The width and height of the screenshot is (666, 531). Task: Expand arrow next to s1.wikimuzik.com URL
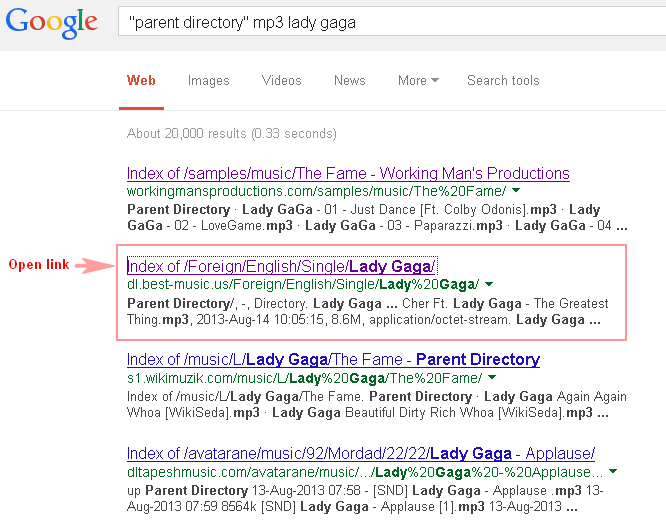[x=492, y=377]
